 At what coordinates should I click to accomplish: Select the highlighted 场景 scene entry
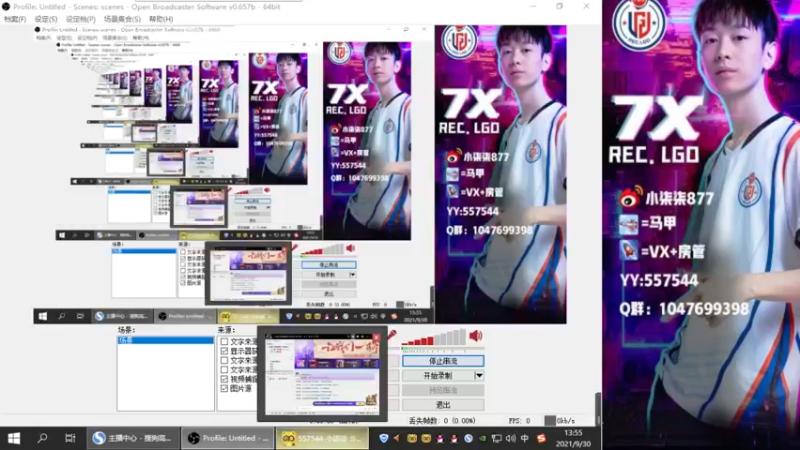pyautogui.click(x=165, y=340)
